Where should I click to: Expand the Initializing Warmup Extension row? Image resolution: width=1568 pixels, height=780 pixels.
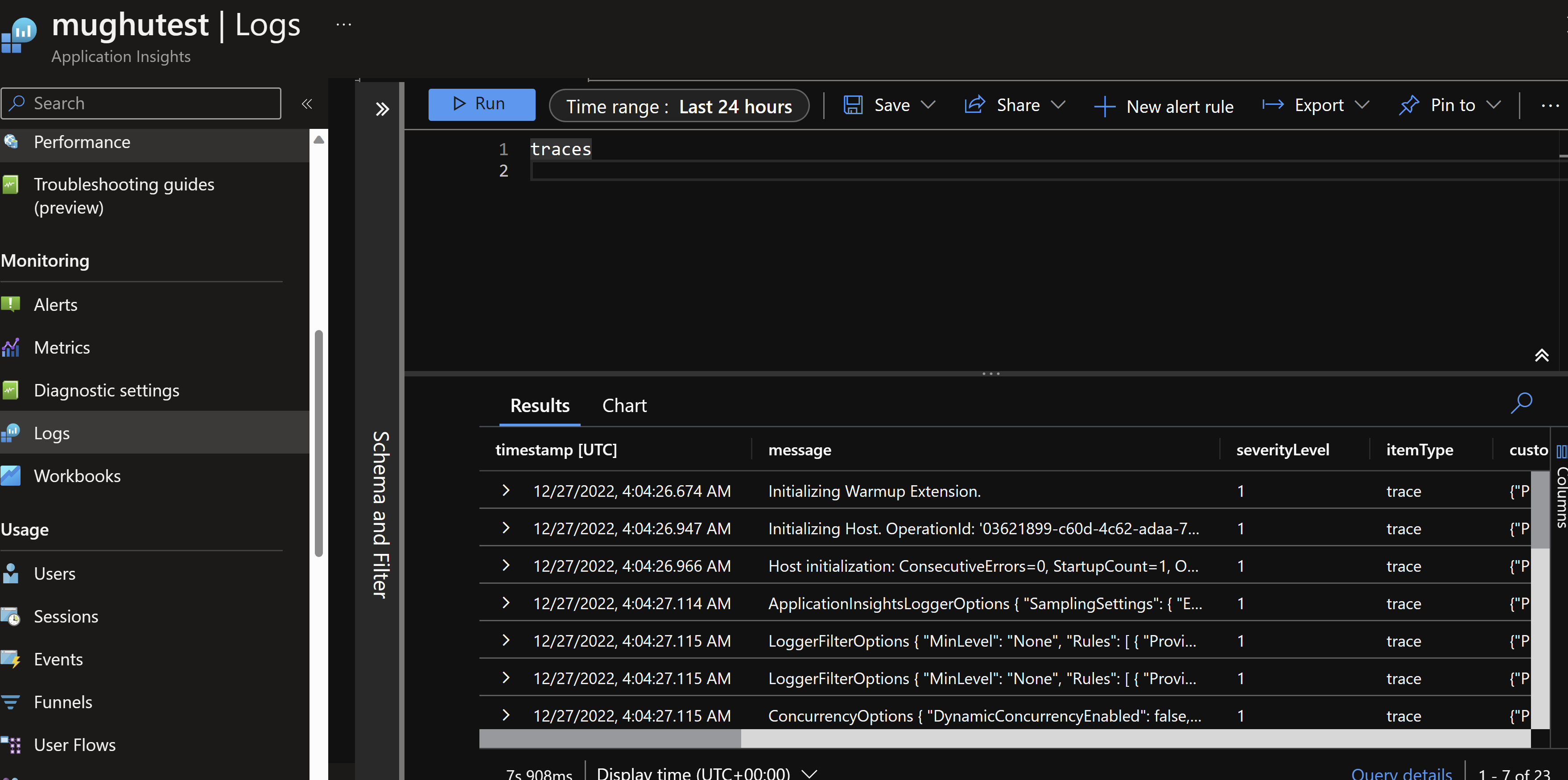[x=505, y=491]
